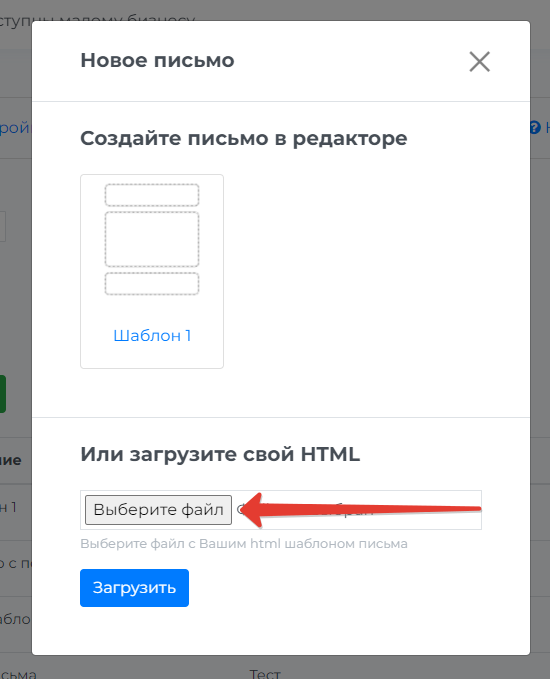
Task: Click the green button partly hidden behind the dialog
Action: pyautogui.click(x=3, y=394)
